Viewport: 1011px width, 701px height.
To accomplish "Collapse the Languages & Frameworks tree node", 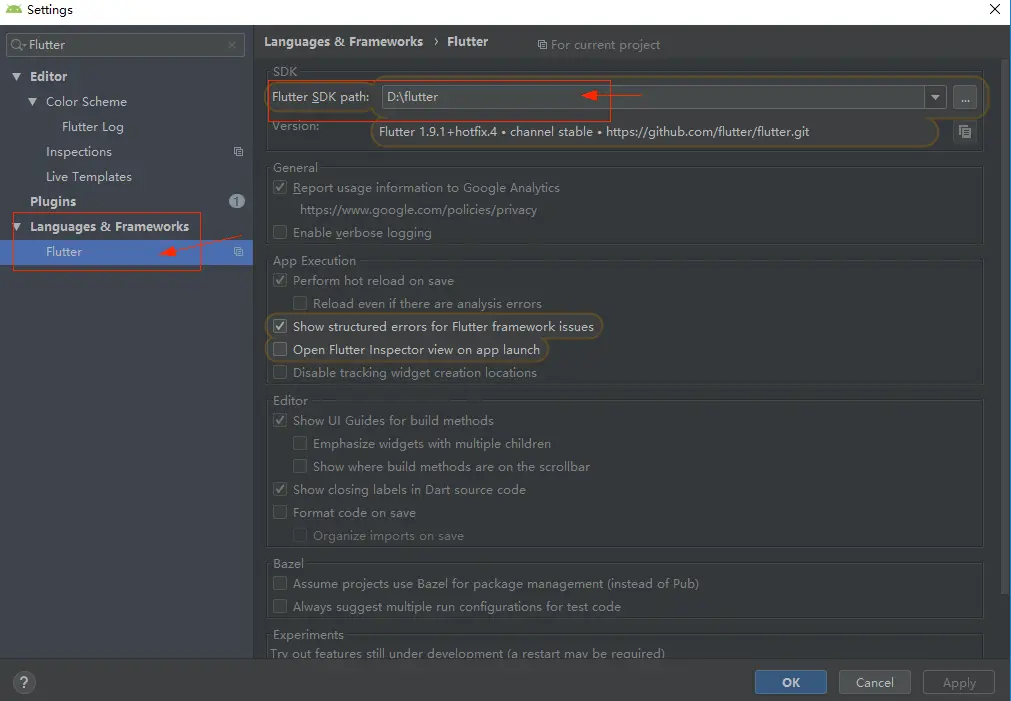I will coord(17,226).
